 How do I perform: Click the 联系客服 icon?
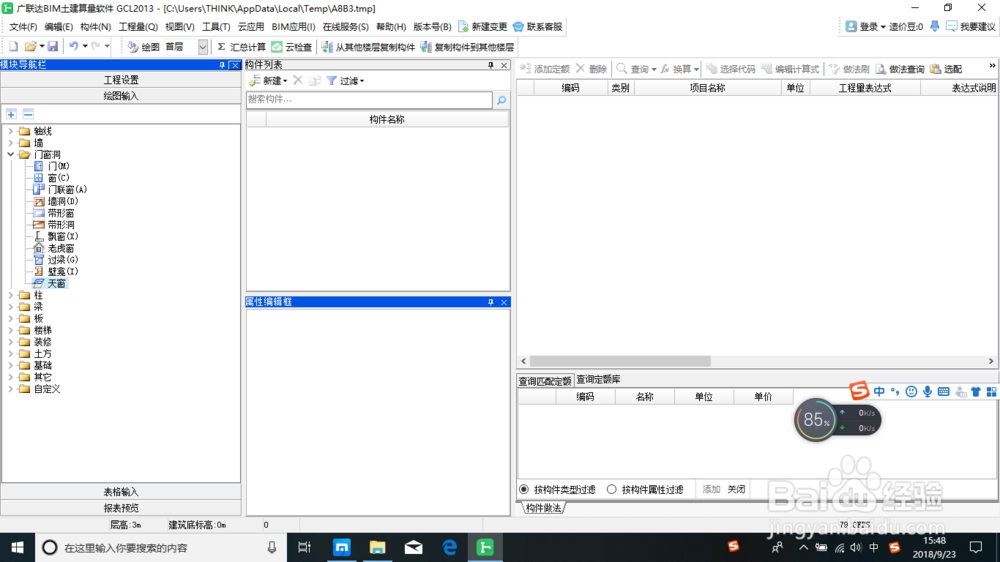(x=518, y=26)
